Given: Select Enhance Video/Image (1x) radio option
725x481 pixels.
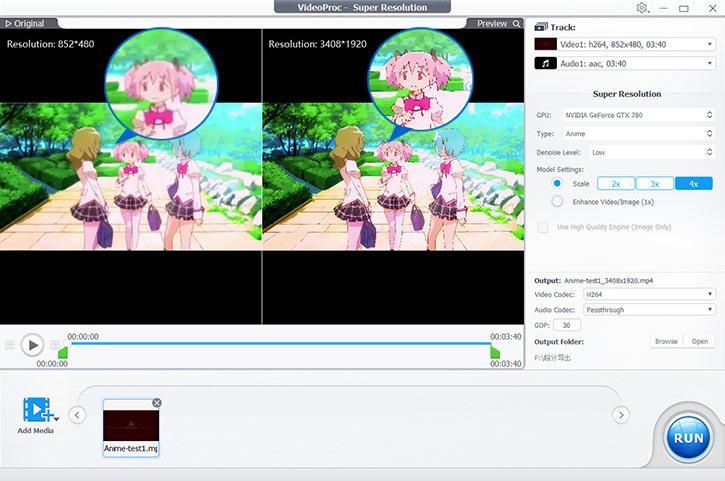Looking at the screenshot, I should point(557,201).
